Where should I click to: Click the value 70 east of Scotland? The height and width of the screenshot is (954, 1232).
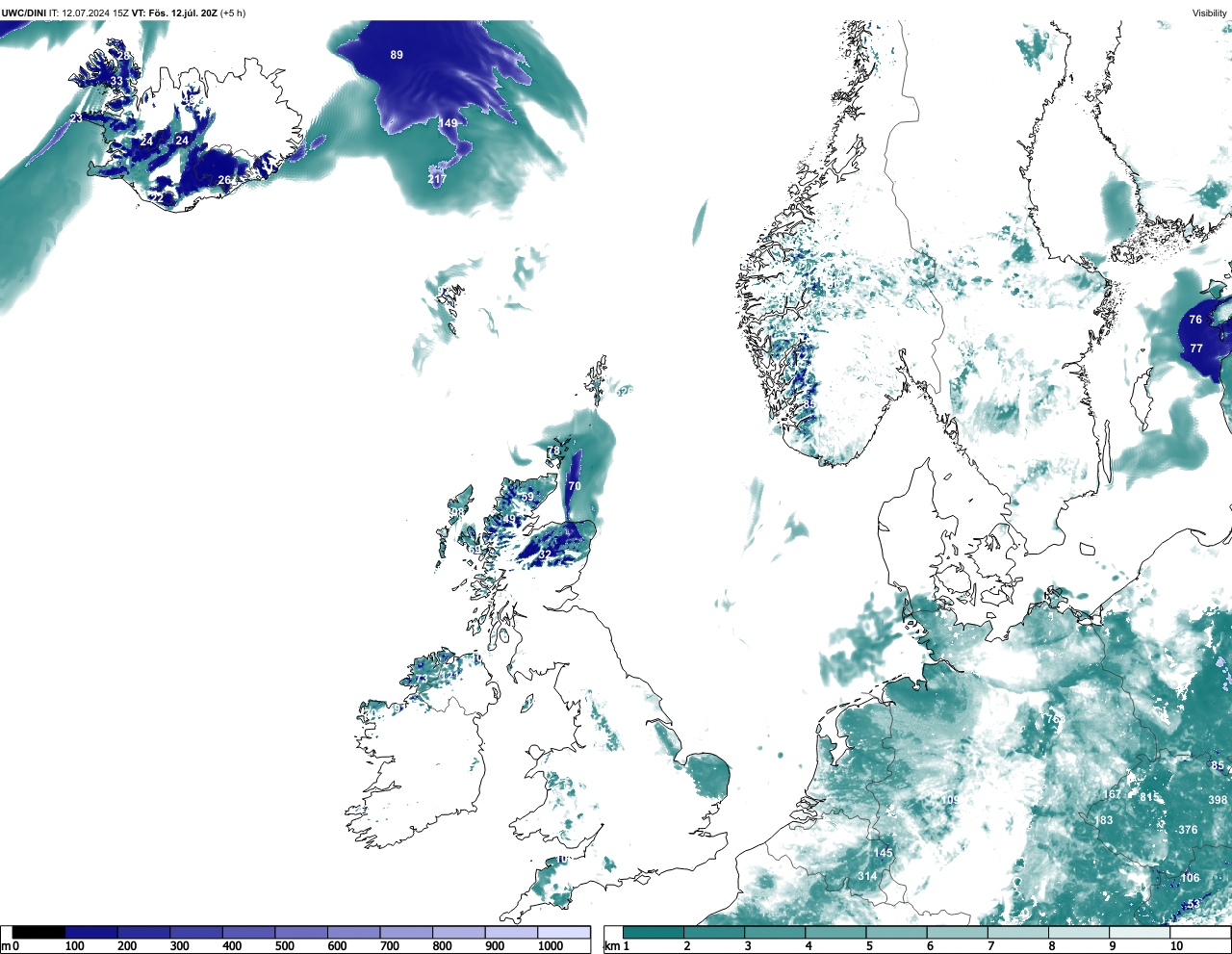pyautogui.click(x=575, y=486)
